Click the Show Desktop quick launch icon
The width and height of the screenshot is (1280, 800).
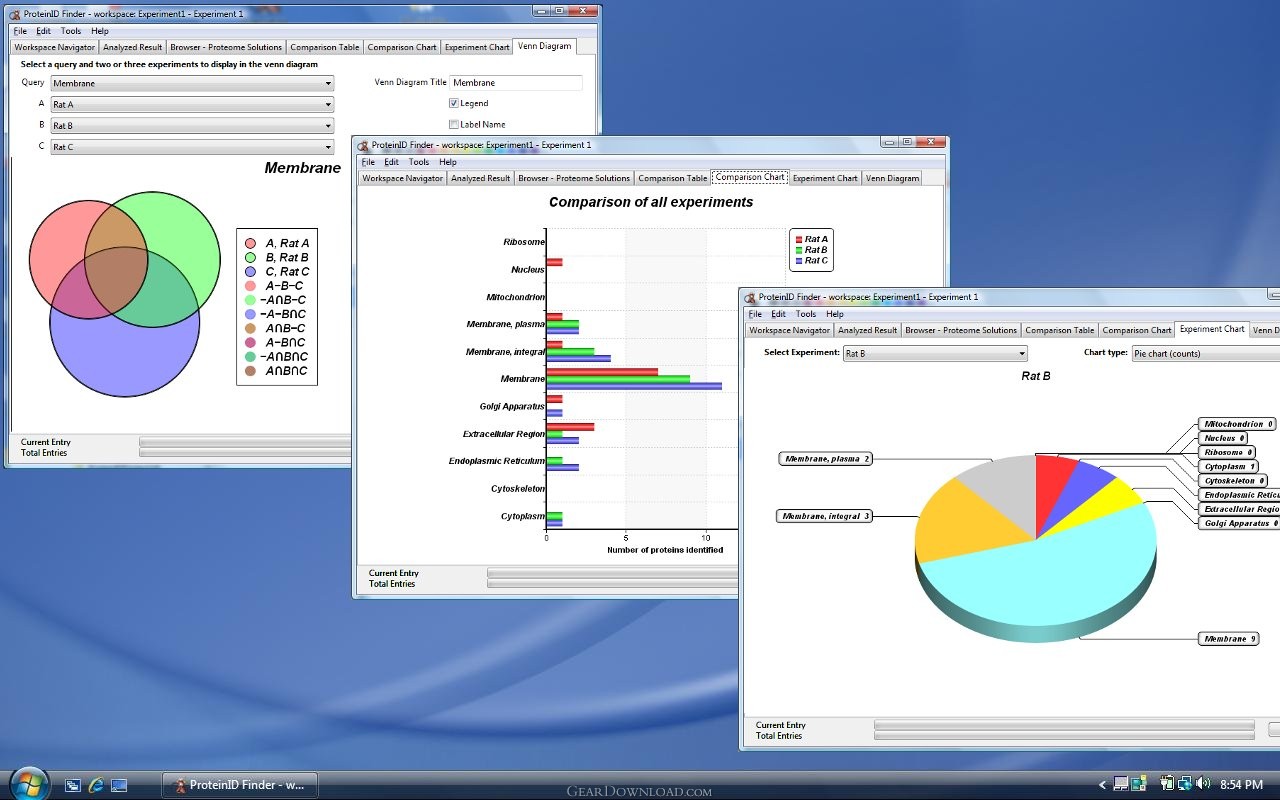point(119,785)
